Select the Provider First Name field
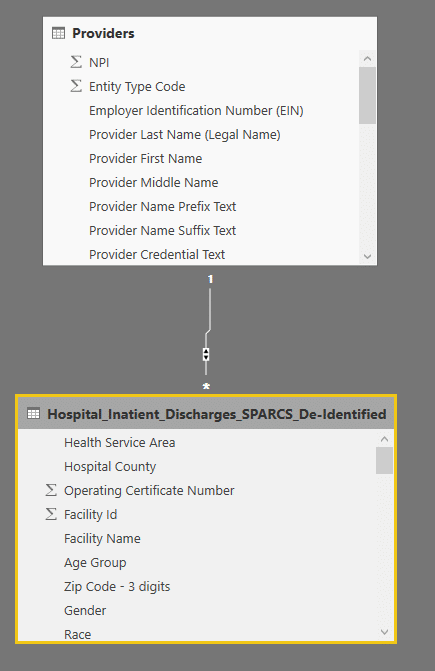This screenshot has height=671, width=435. tap(145, 158)
